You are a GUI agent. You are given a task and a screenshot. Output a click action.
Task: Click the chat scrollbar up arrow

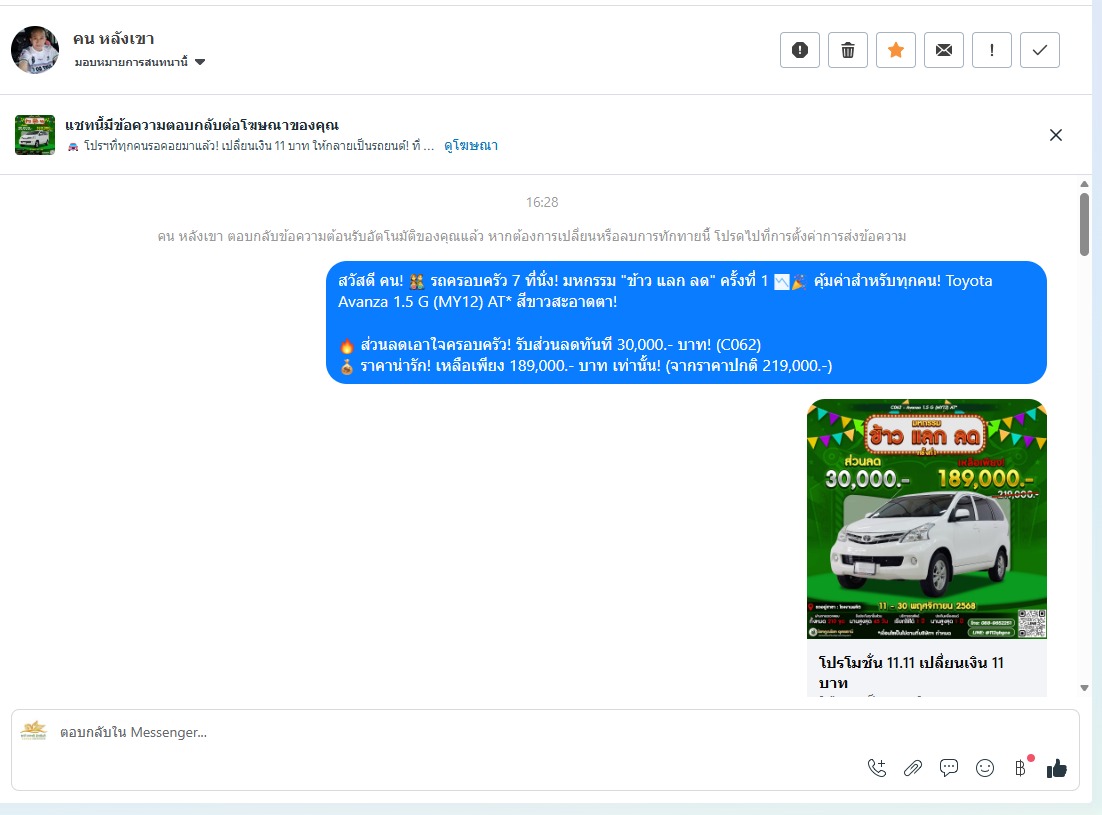tap(1084, 184)
